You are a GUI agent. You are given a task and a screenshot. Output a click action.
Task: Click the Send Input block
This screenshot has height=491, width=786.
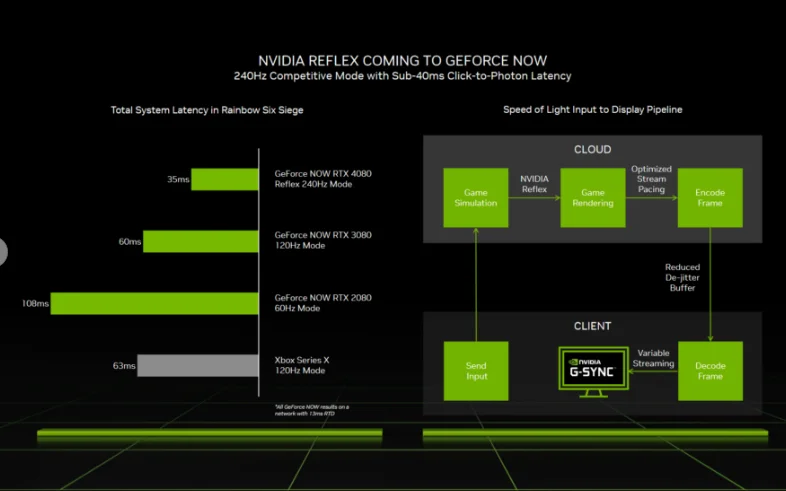pyautogui.click(x=476, y=371)
